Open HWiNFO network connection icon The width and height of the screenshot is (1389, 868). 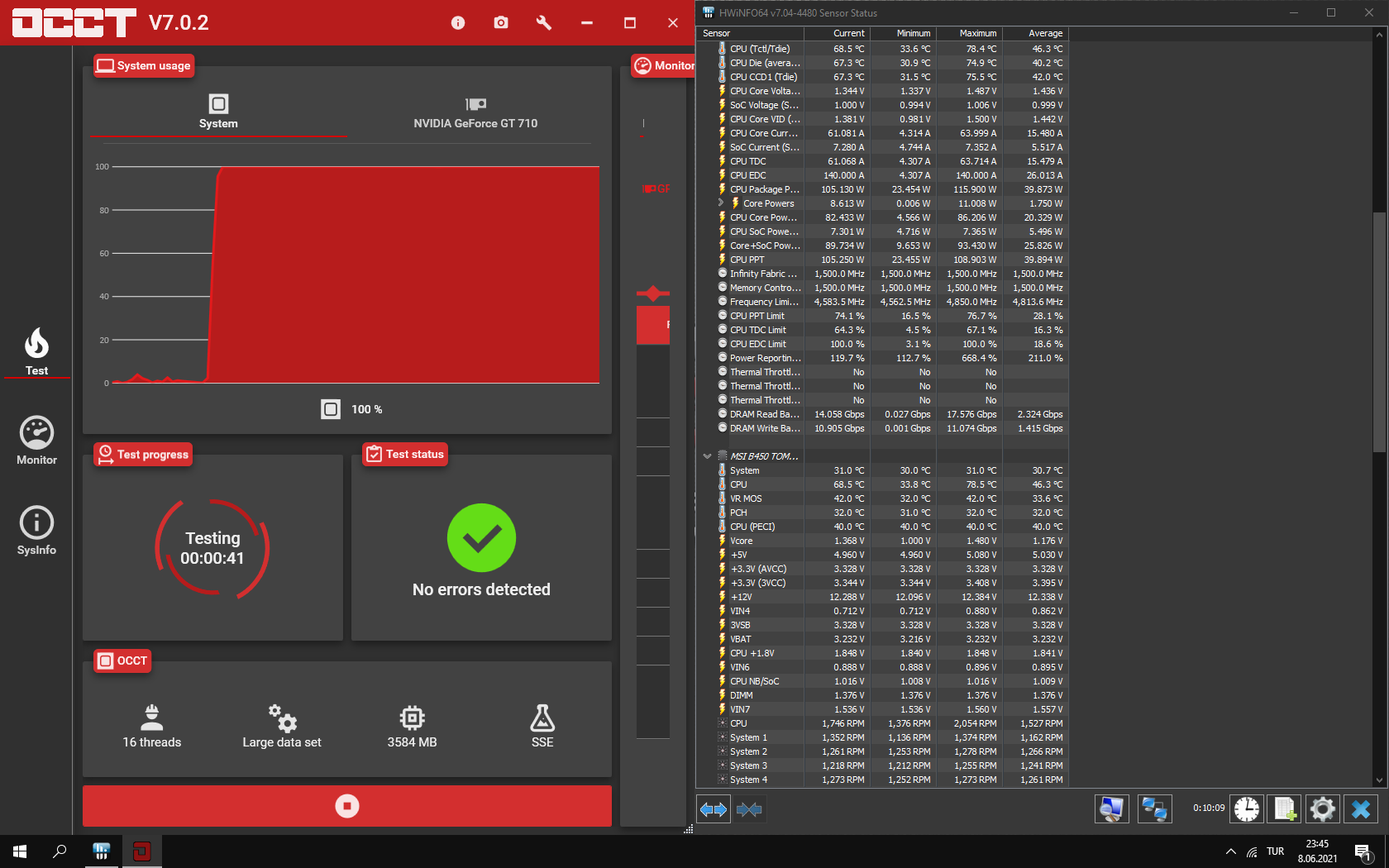(1155, 809)
